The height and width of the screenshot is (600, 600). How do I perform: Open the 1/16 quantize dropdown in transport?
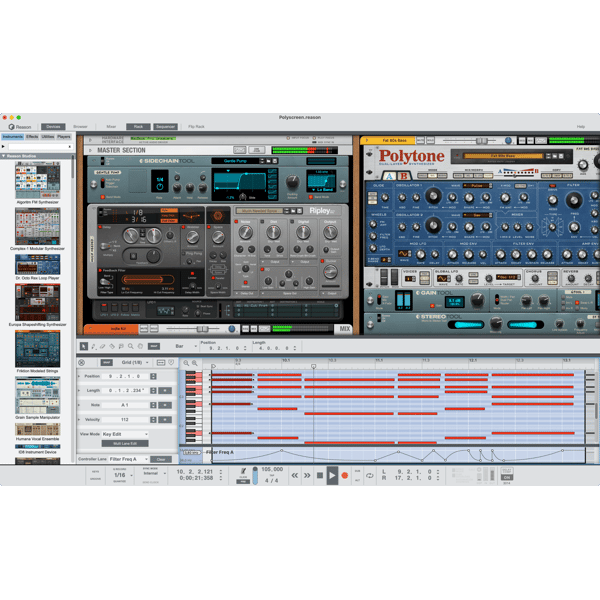click(x=122, y=475)
